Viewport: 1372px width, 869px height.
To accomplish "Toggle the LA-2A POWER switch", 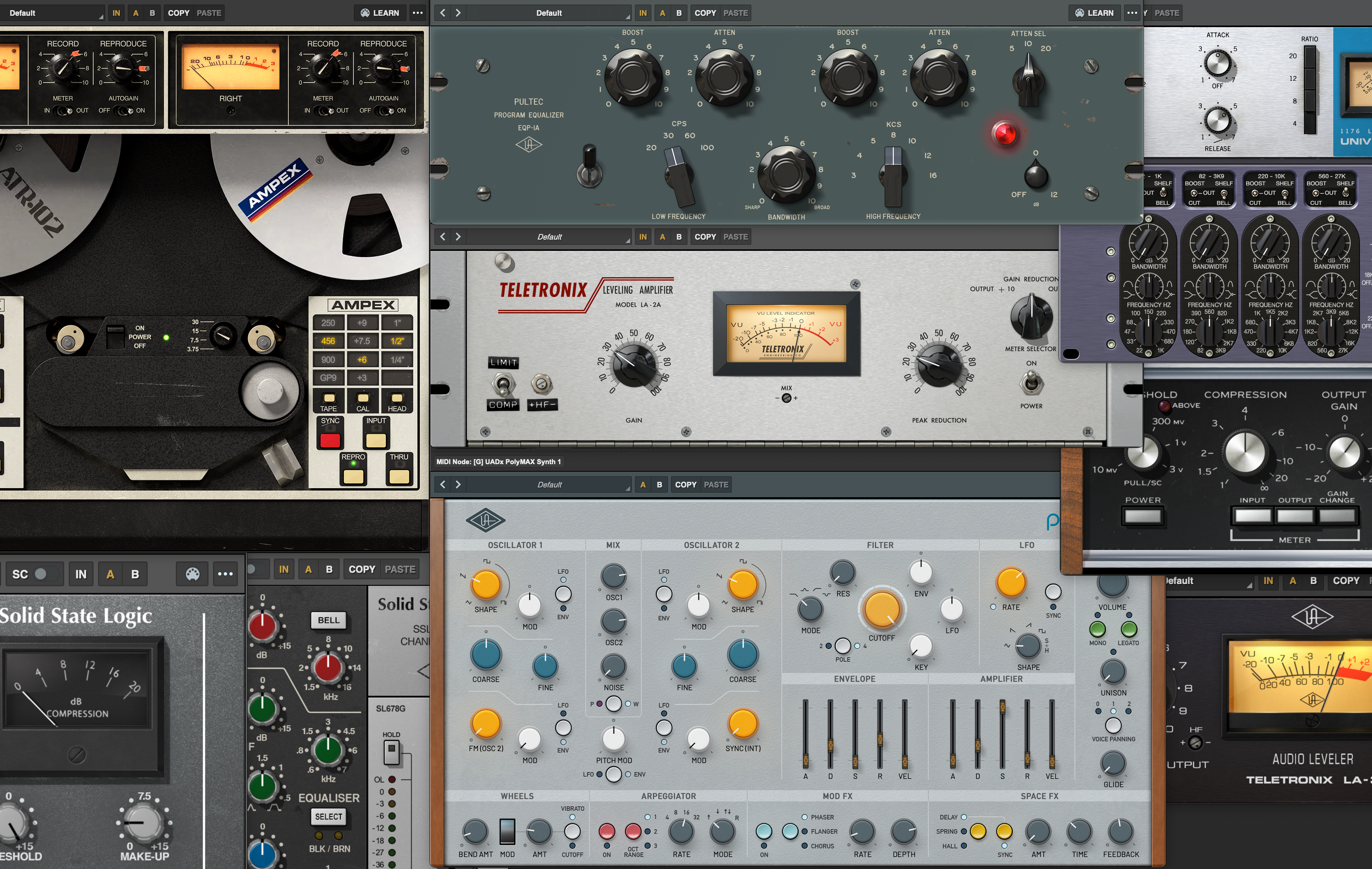I will pyautogui.click(x=1031, y=383).
